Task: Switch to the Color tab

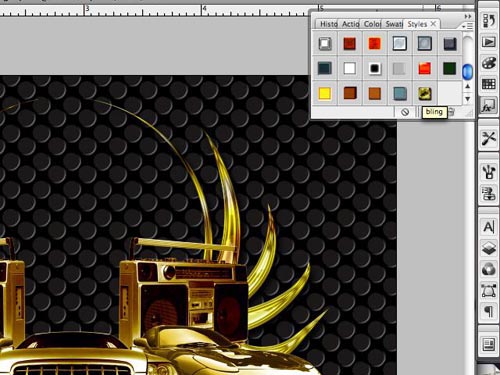Action: pos(372,24)
